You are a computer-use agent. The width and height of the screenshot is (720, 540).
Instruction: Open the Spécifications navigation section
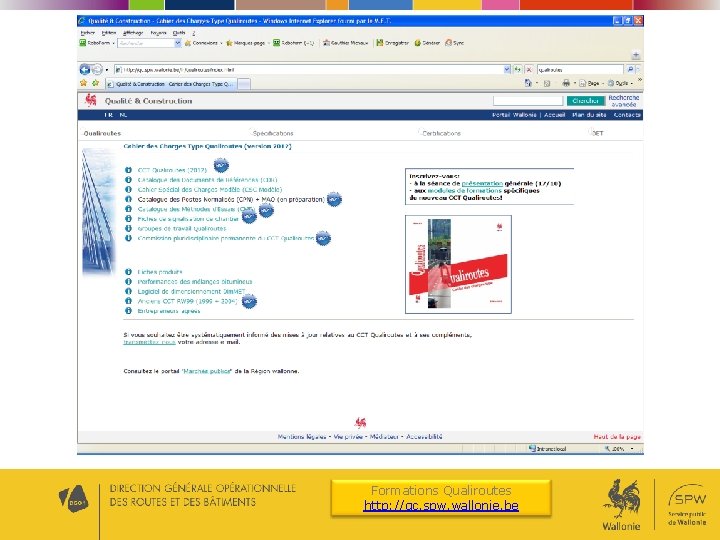[x=273, y=133]
